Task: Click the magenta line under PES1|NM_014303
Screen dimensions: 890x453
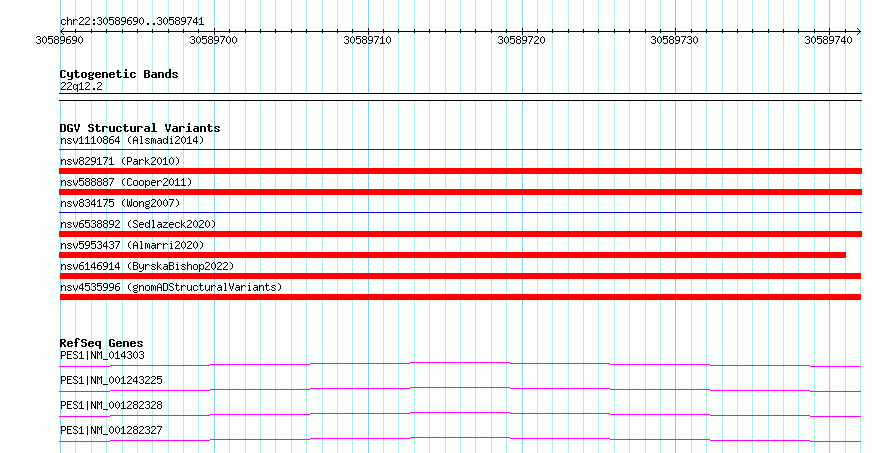Action: point(460,363)
